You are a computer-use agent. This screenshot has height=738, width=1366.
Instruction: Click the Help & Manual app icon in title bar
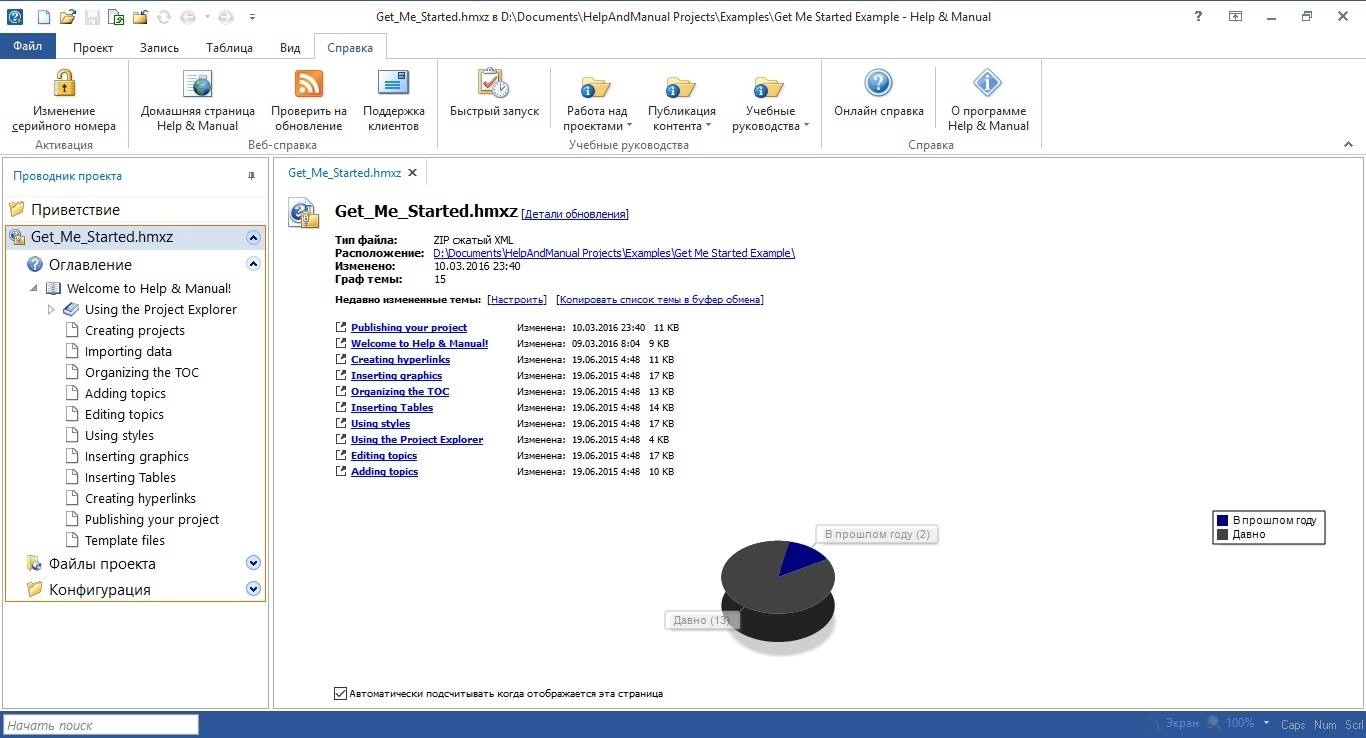14,17
